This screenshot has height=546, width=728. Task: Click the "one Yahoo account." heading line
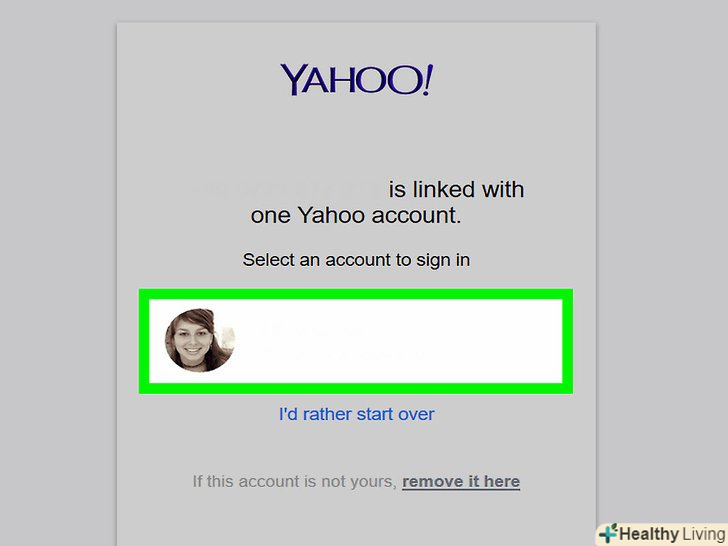point(356,215)
